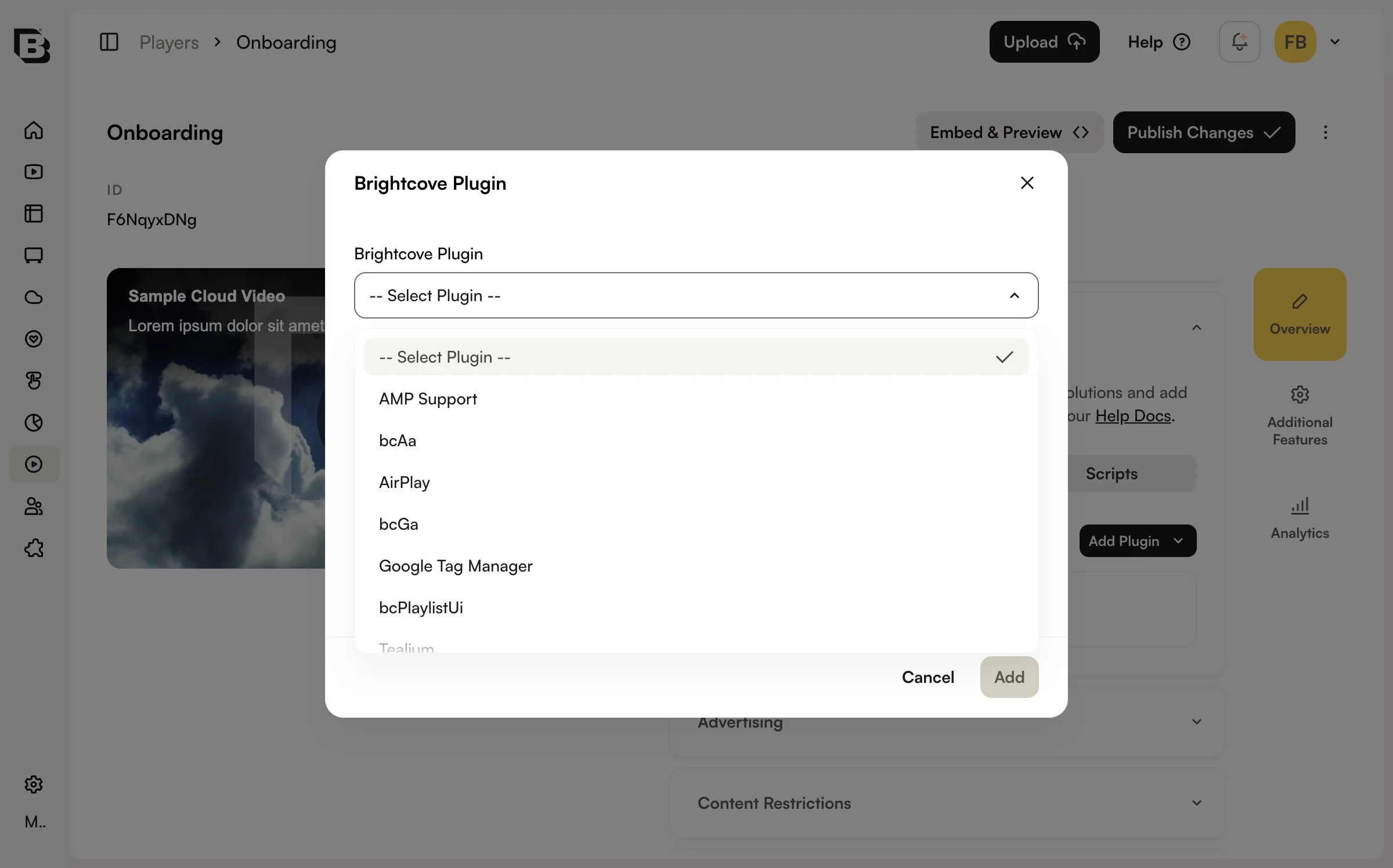Screen dimensions: 1393x868
Task: Click the Onboarding breadcrumb text
Action: [x=286, y=42]
